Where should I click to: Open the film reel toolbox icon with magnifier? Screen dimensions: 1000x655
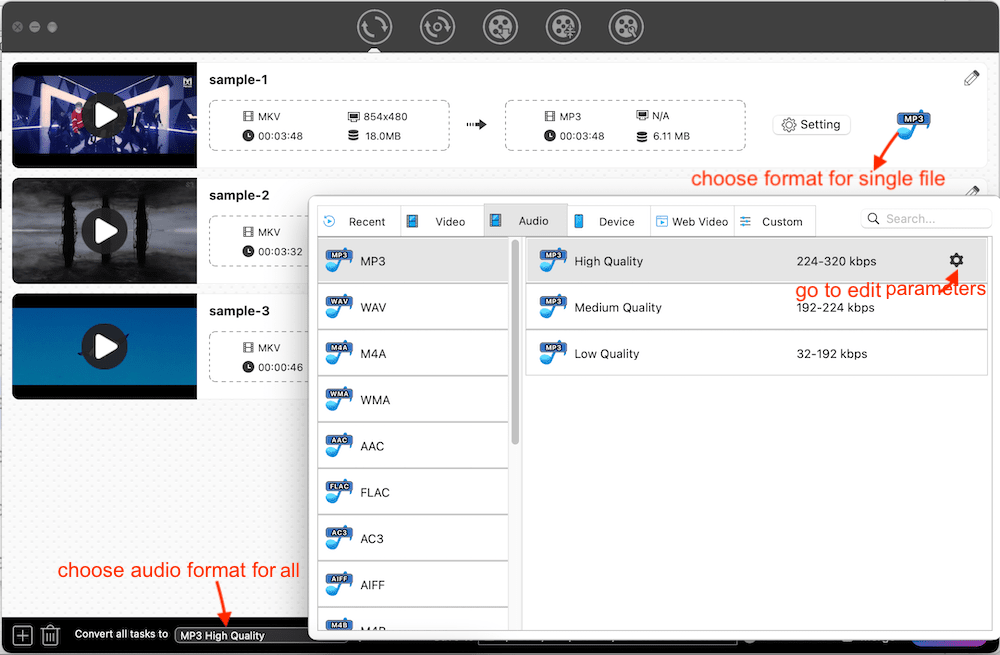pos(626,27)
